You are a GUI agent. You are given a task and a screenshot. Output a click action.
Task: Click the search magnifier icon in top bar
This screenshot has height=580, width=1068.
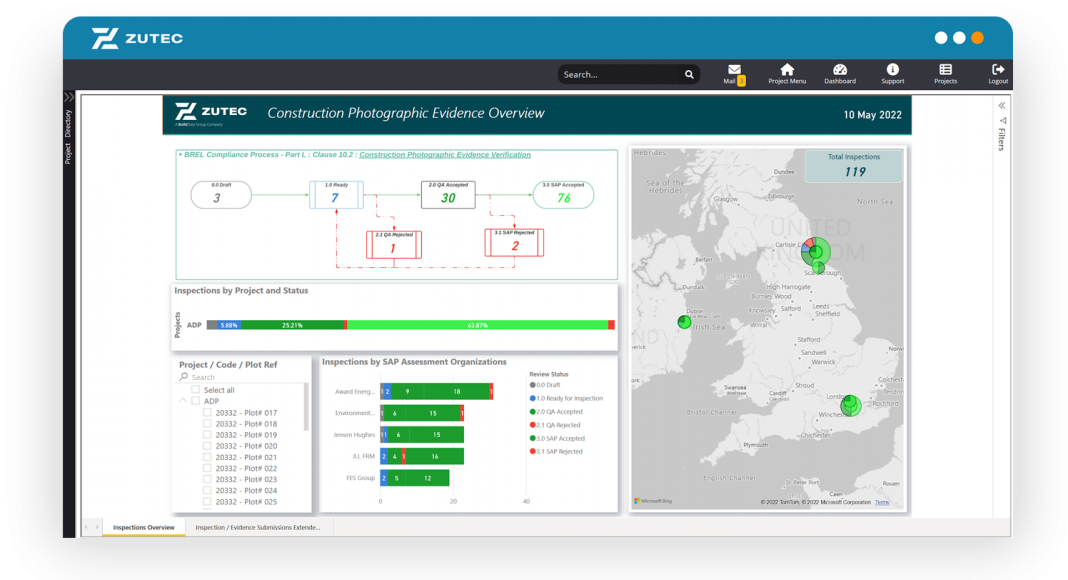tap(689, 75)
